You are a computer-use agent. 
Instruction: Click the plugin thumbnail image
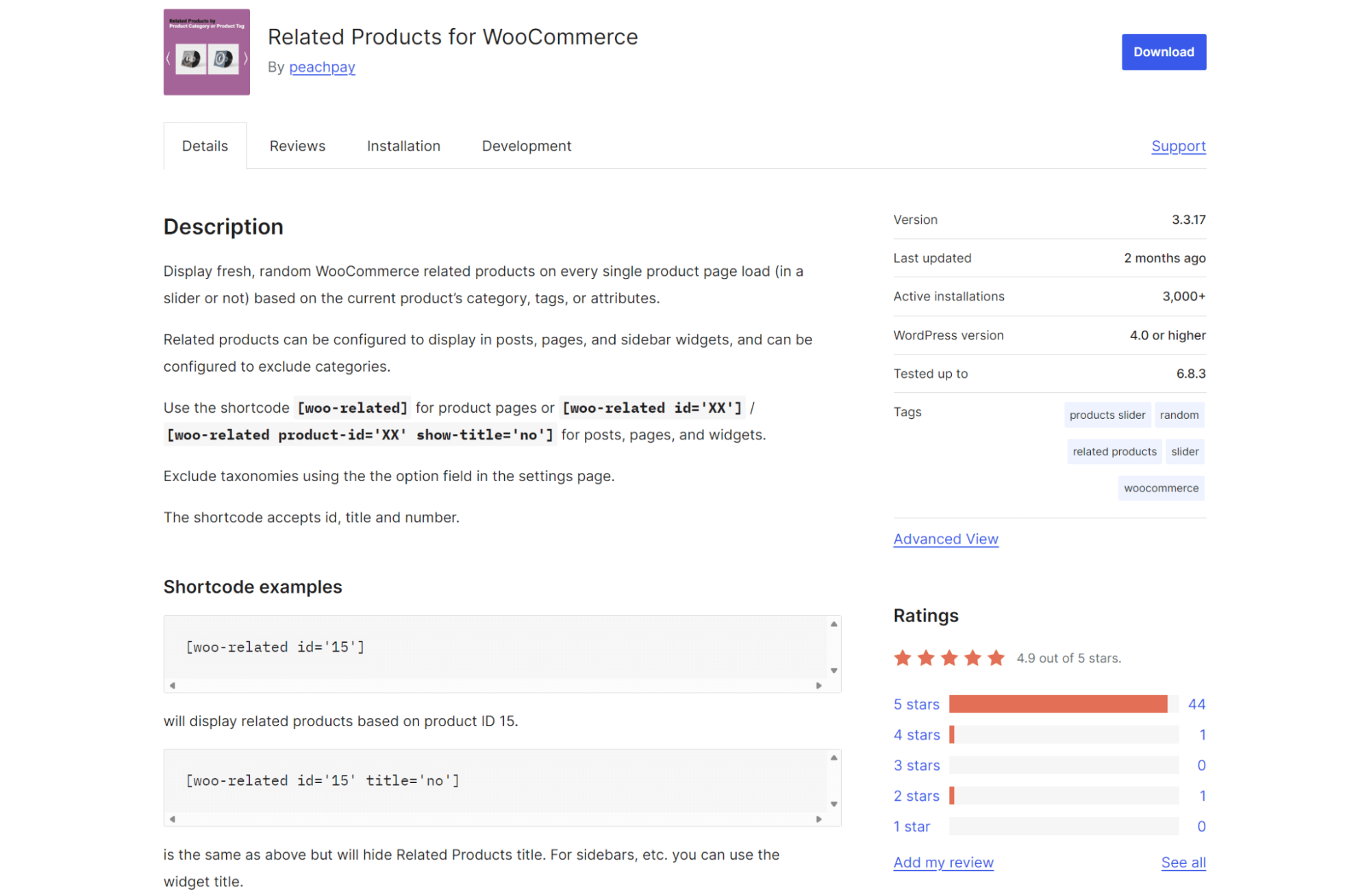tap(206, 52)
